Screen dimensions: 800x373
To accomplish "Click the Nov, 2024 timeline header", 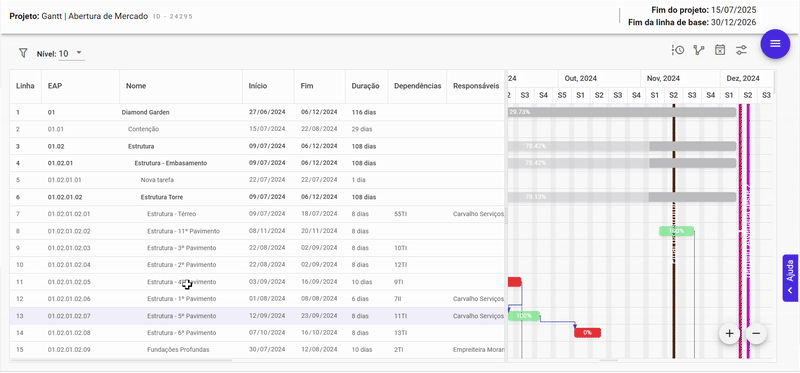I will click(681, 79).
